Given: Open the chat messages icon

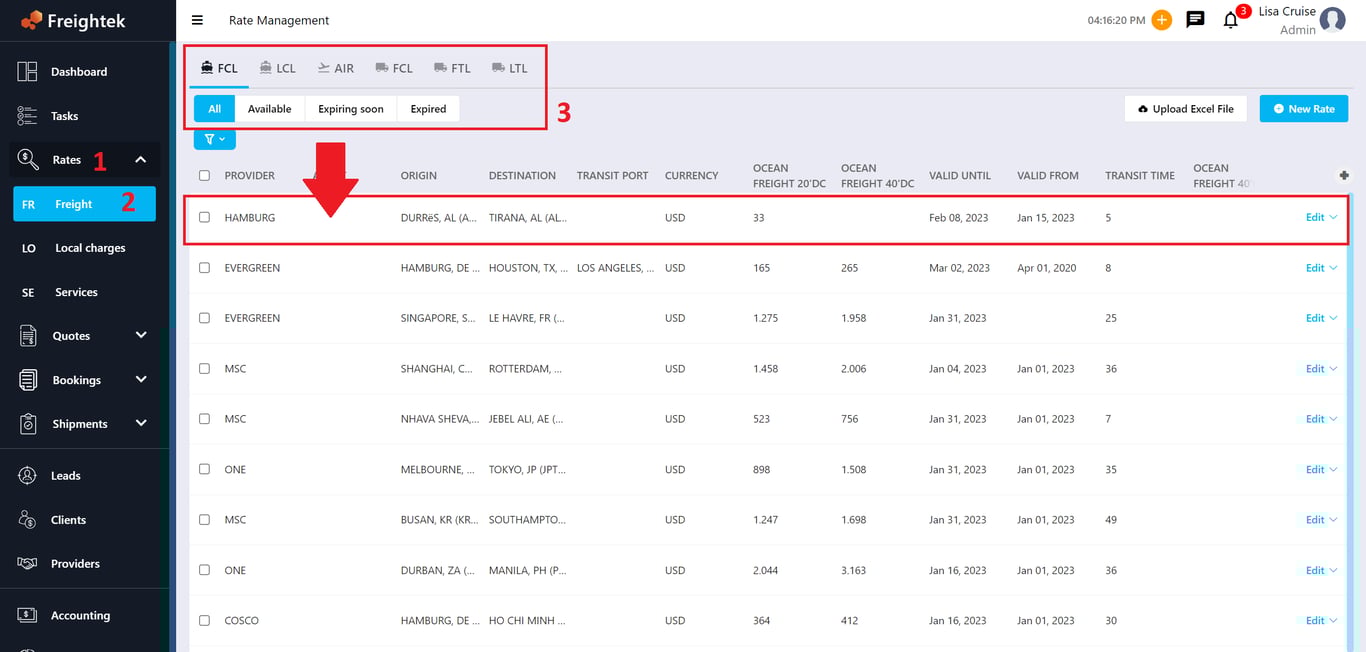Looking at the screenshot, I should (1195, 20).
